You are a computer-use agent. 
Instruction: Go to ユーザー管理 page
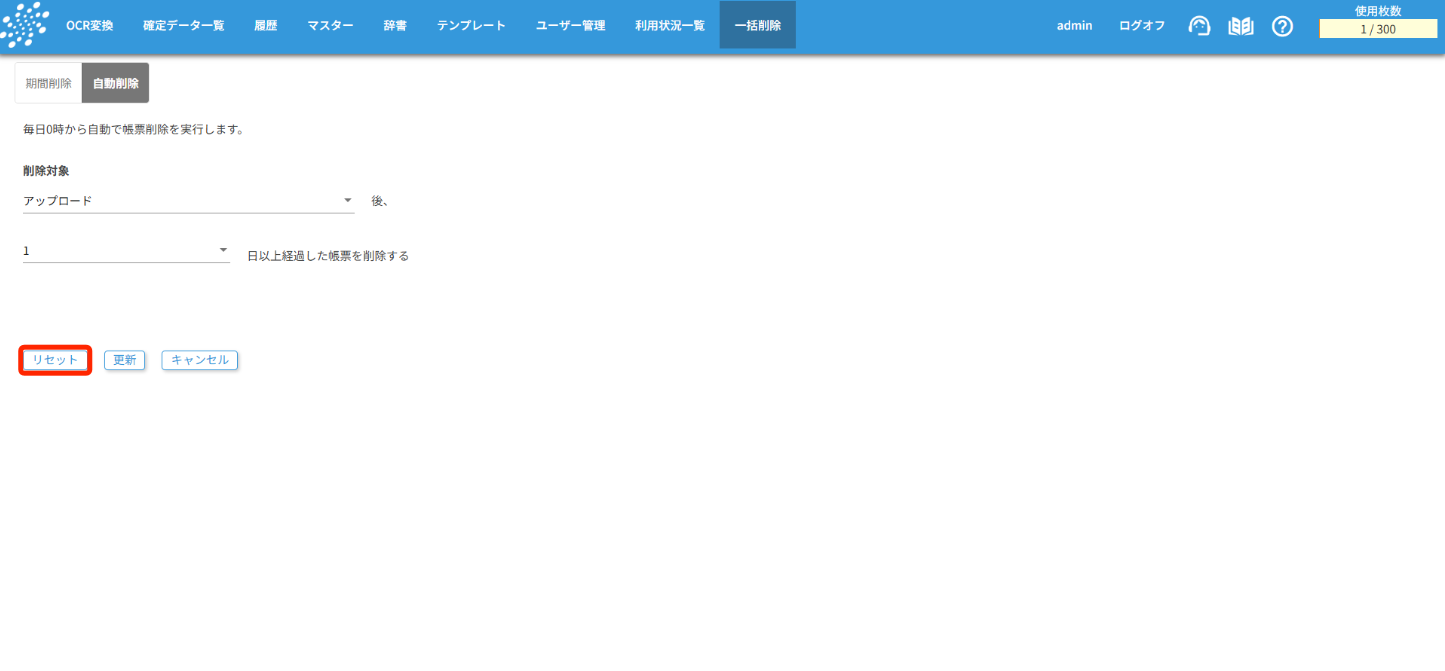tap(570, 26)
